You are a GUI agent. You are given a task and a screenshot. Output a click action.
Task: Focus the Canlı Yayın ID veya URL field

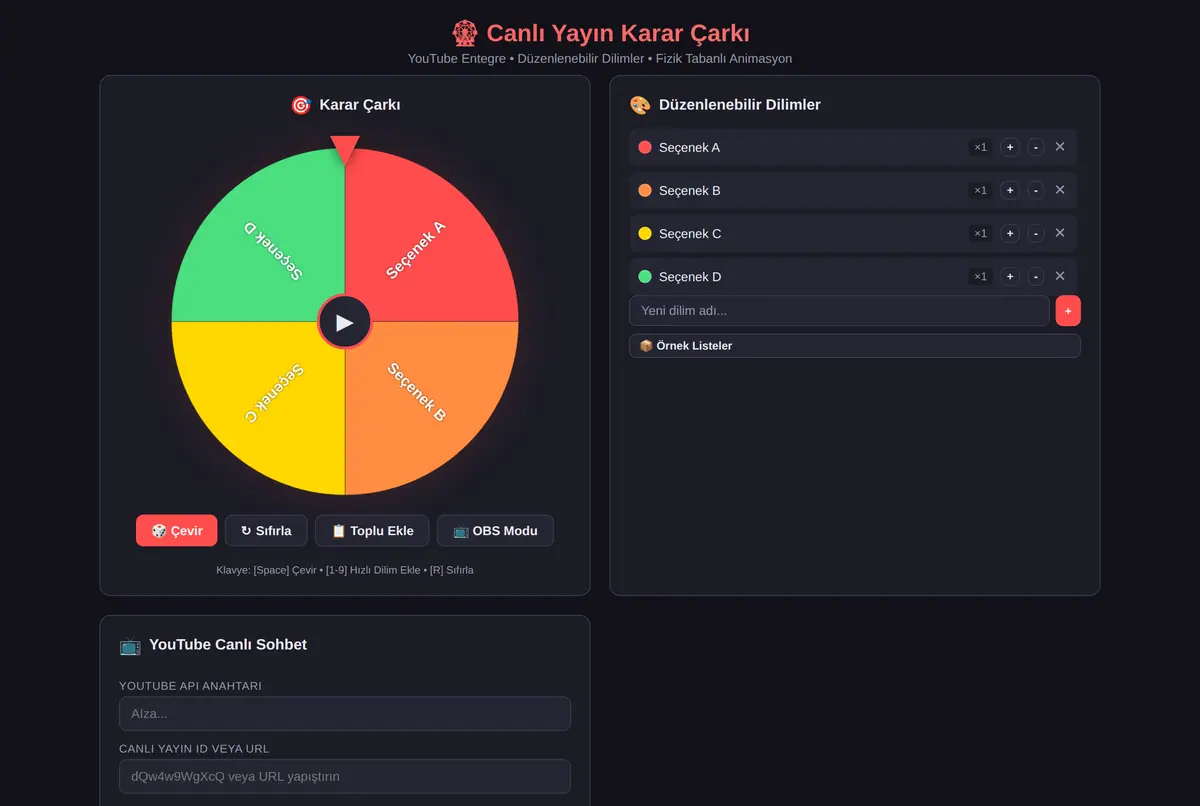[345, 776]
